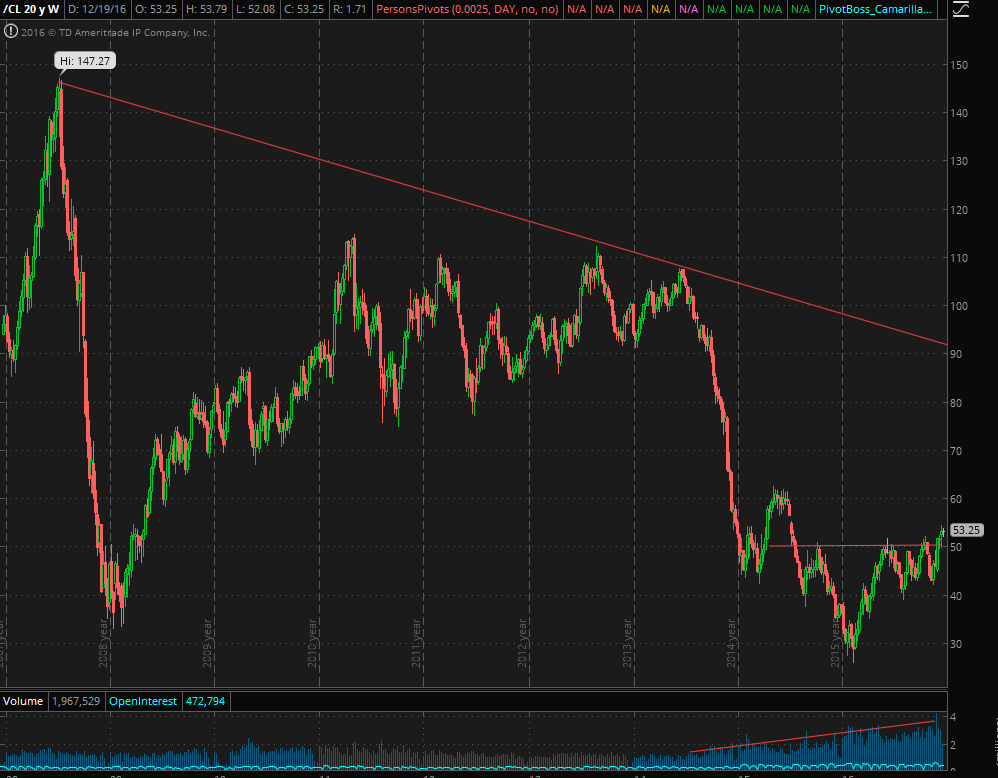The width and height of the screenshot is (998, 778).
Task: Open the PivotBoss_Camarilla study label
Action: (882, 10)
